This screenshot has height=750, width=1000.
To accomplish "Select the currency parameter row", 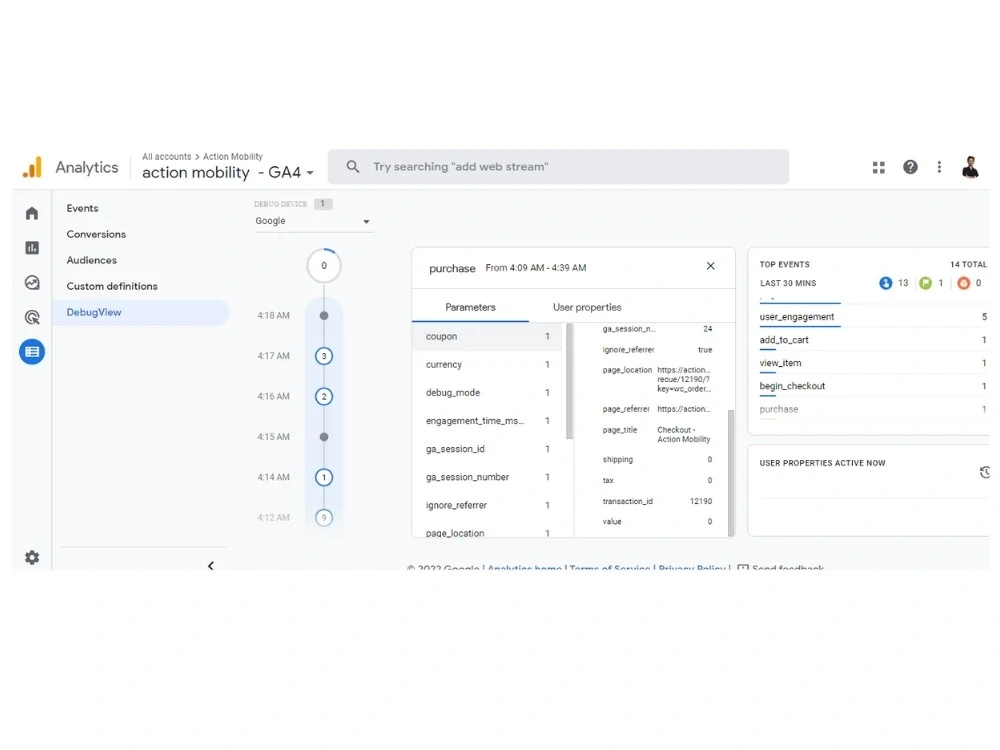I will coord(487,364).
